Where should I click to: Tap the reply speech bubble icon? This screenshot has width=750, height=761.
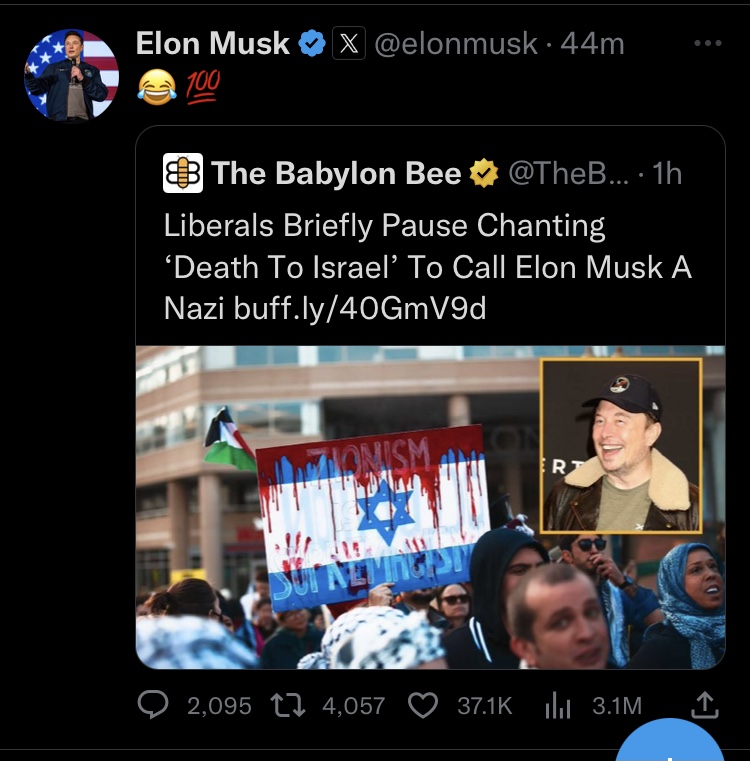click(152, 705)
